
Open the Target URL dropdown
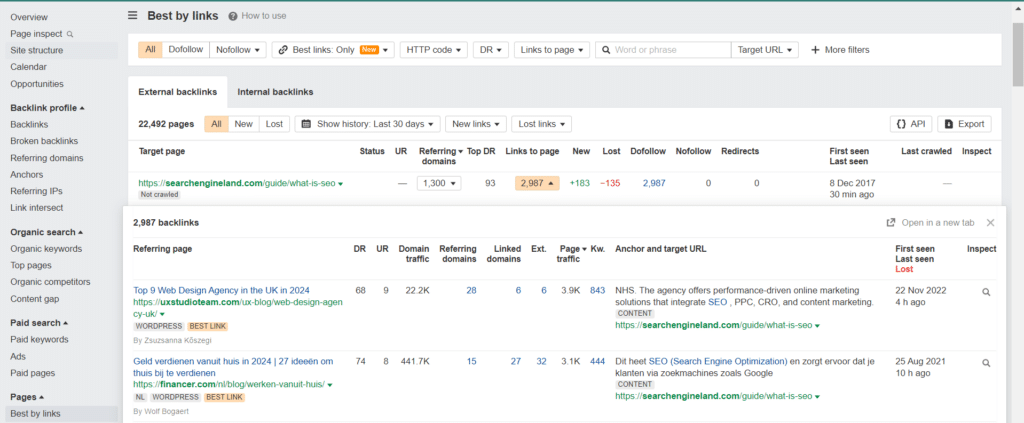(x=765, y=50)
